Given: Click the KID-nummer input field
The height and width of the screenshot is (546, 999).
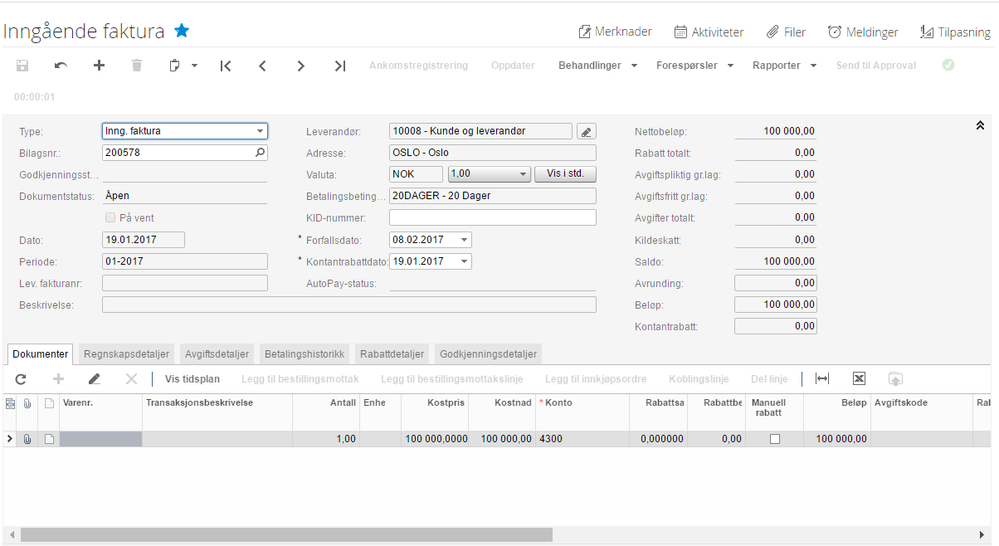Looking at the screenshot, I should tap(492, 218).
